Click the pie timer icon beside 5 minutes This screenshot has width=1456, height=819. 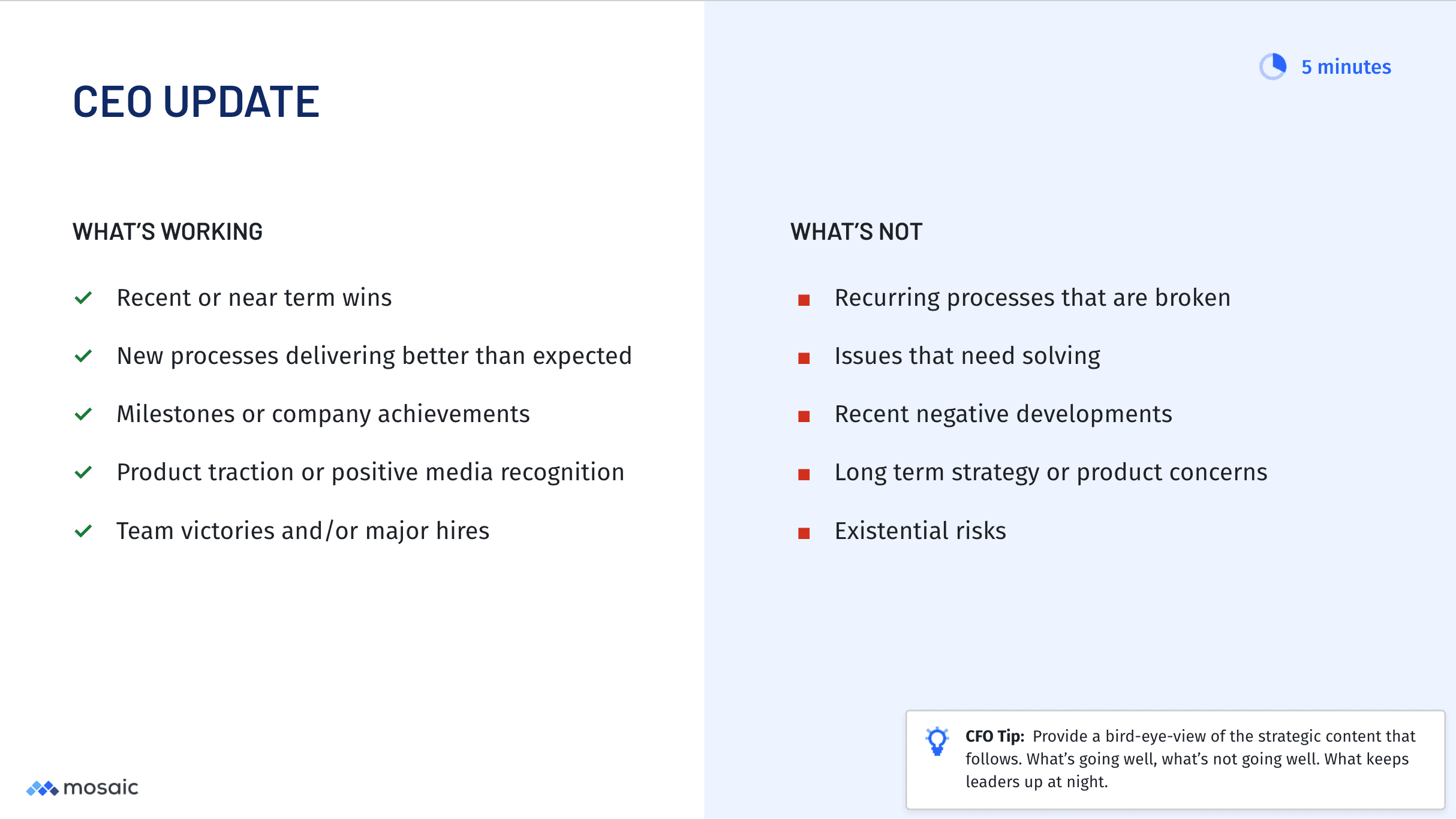click(1273, 67)
